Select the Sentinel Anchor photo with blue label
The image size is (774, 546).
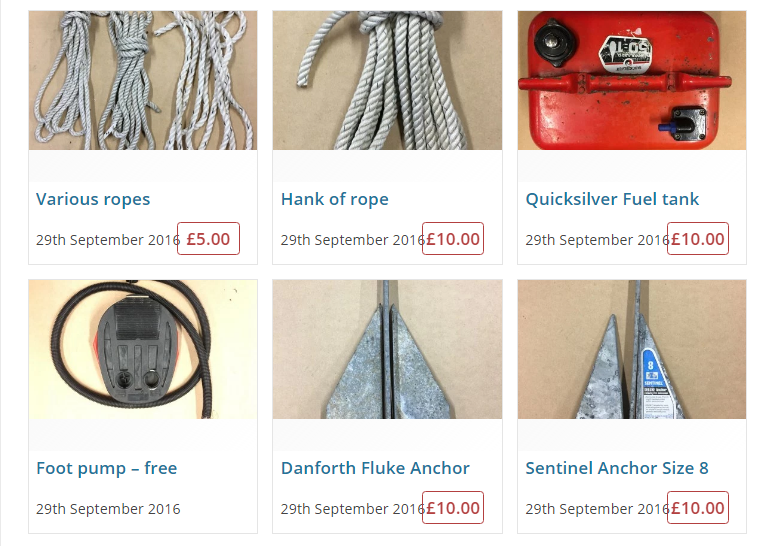tap(632, 350)
